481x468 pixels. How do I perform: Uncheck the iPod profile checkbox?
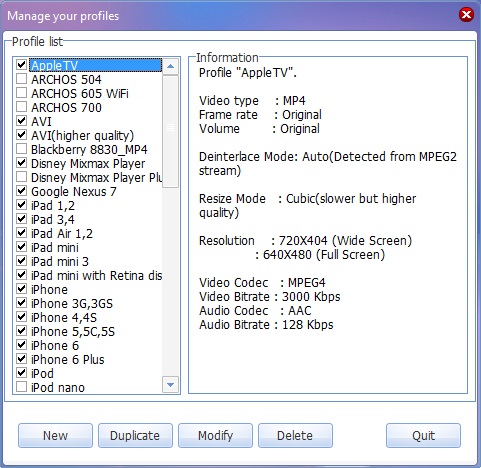pyautogui.click(x=22, y=373)
